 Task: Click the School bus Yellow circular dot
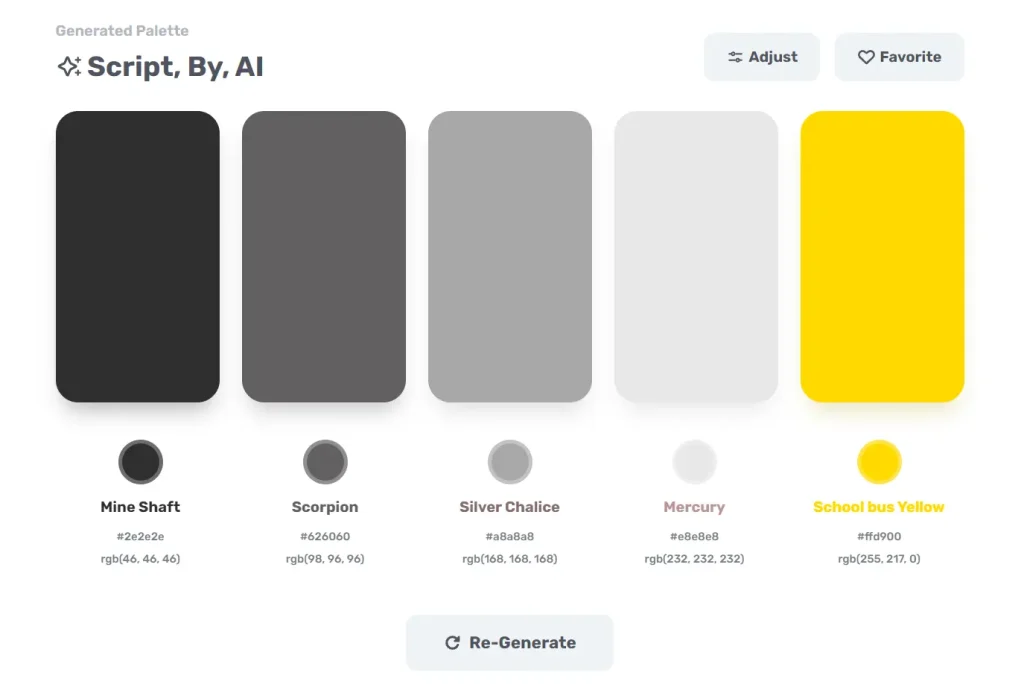[879, 462]
